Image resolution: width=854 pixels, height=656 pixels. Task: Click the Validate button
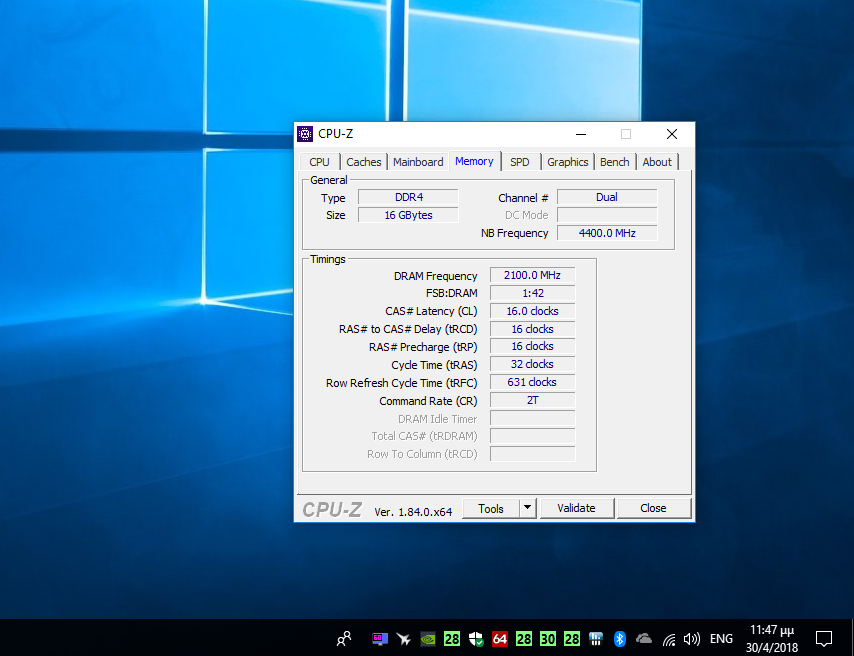click(x=576, y=508)
